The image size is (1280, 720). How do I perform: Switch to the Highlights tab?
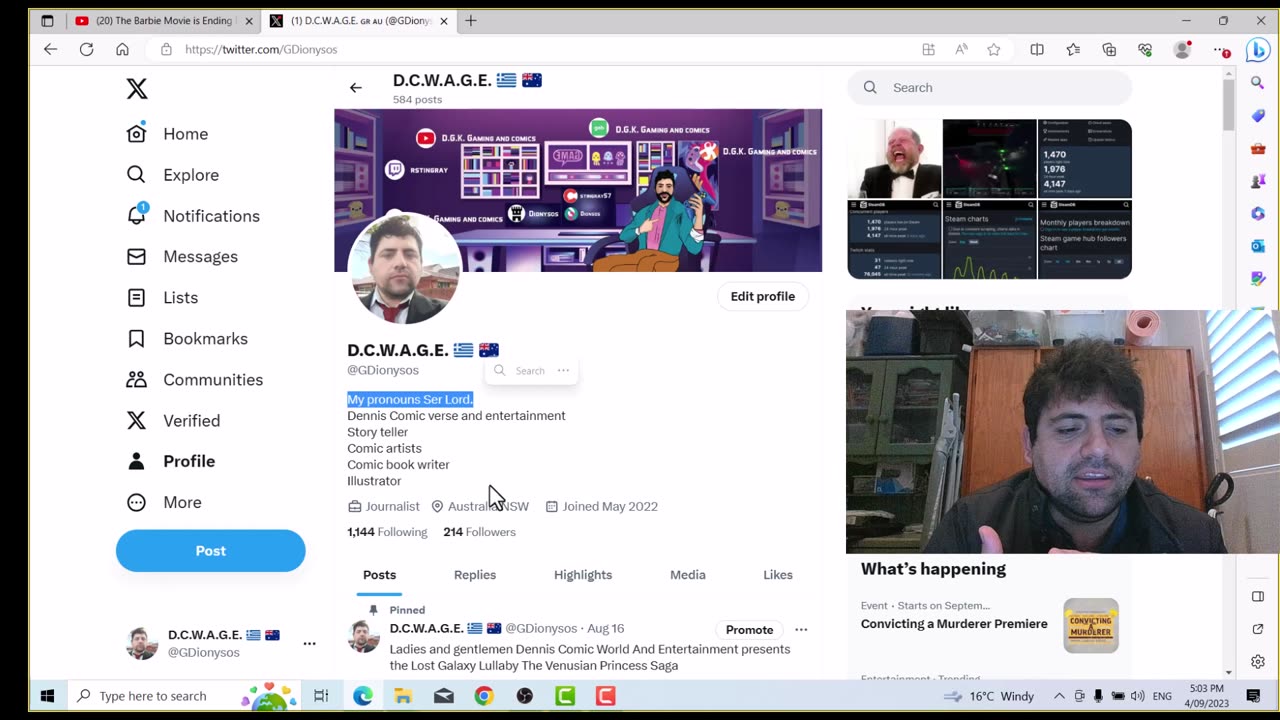coord(583,575)
